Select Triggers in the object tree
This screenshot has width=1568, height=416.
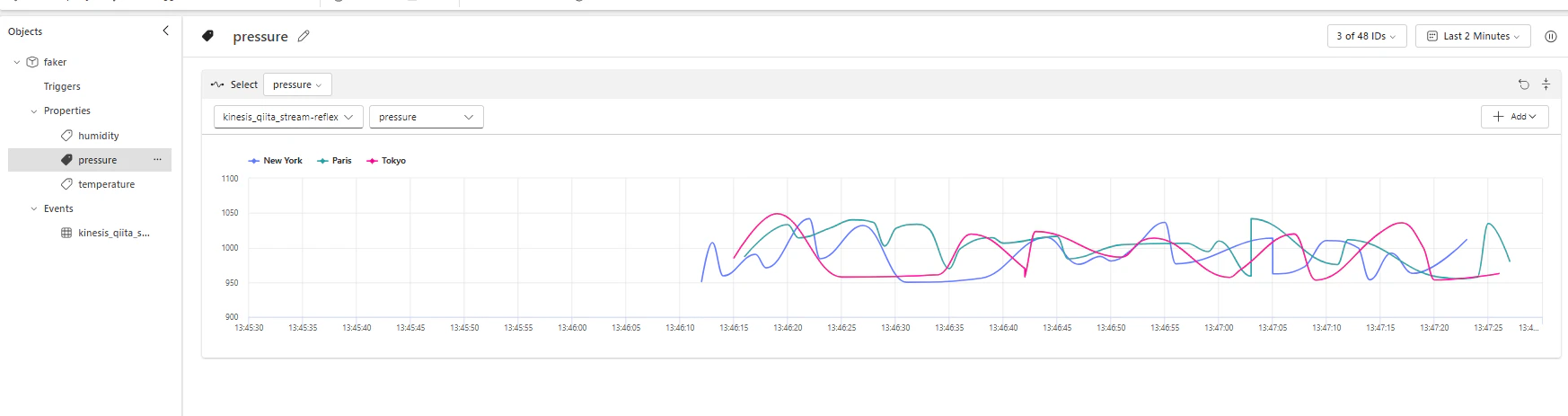click(x=62, y=86)
